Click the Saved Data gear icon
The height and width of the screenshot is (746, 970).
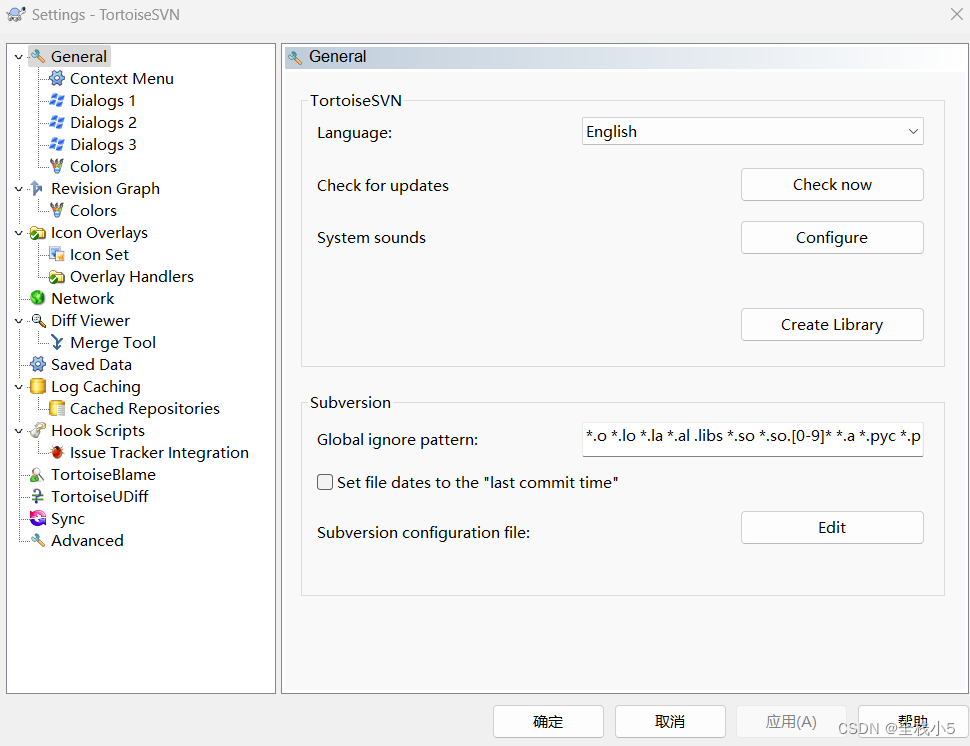coord(38,364)
